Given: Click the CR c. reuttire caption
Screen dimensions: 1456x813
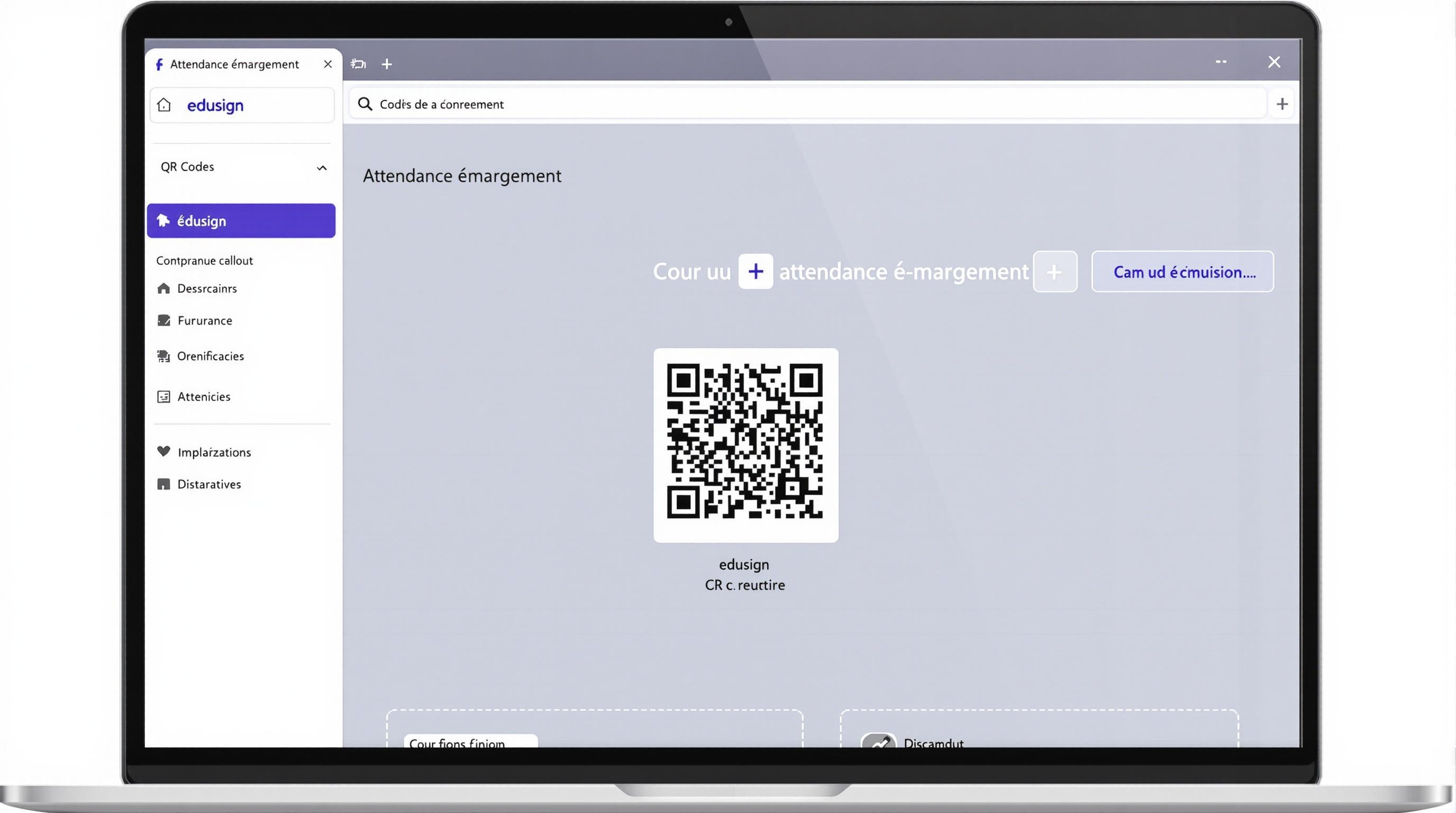Looking at the screenshot, I should click(745, 585).
